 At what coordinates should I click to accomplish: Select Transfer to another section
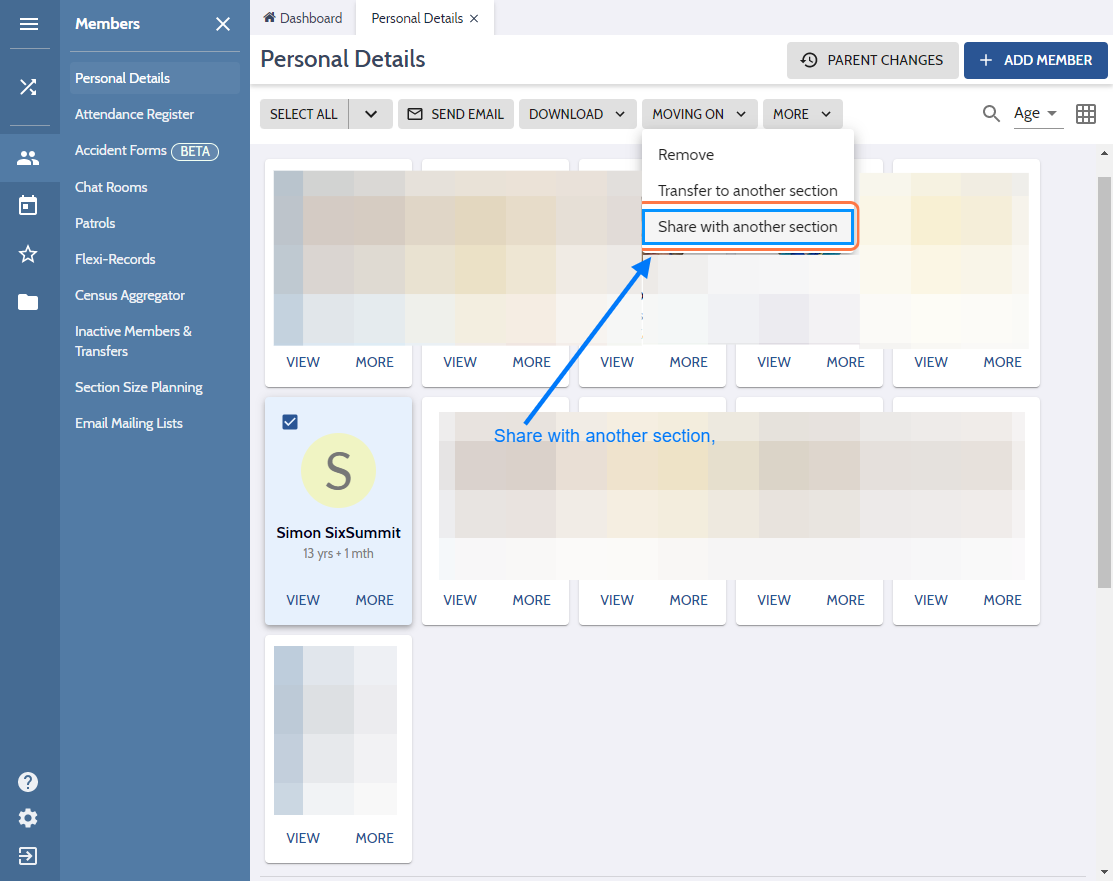(748, 191)
